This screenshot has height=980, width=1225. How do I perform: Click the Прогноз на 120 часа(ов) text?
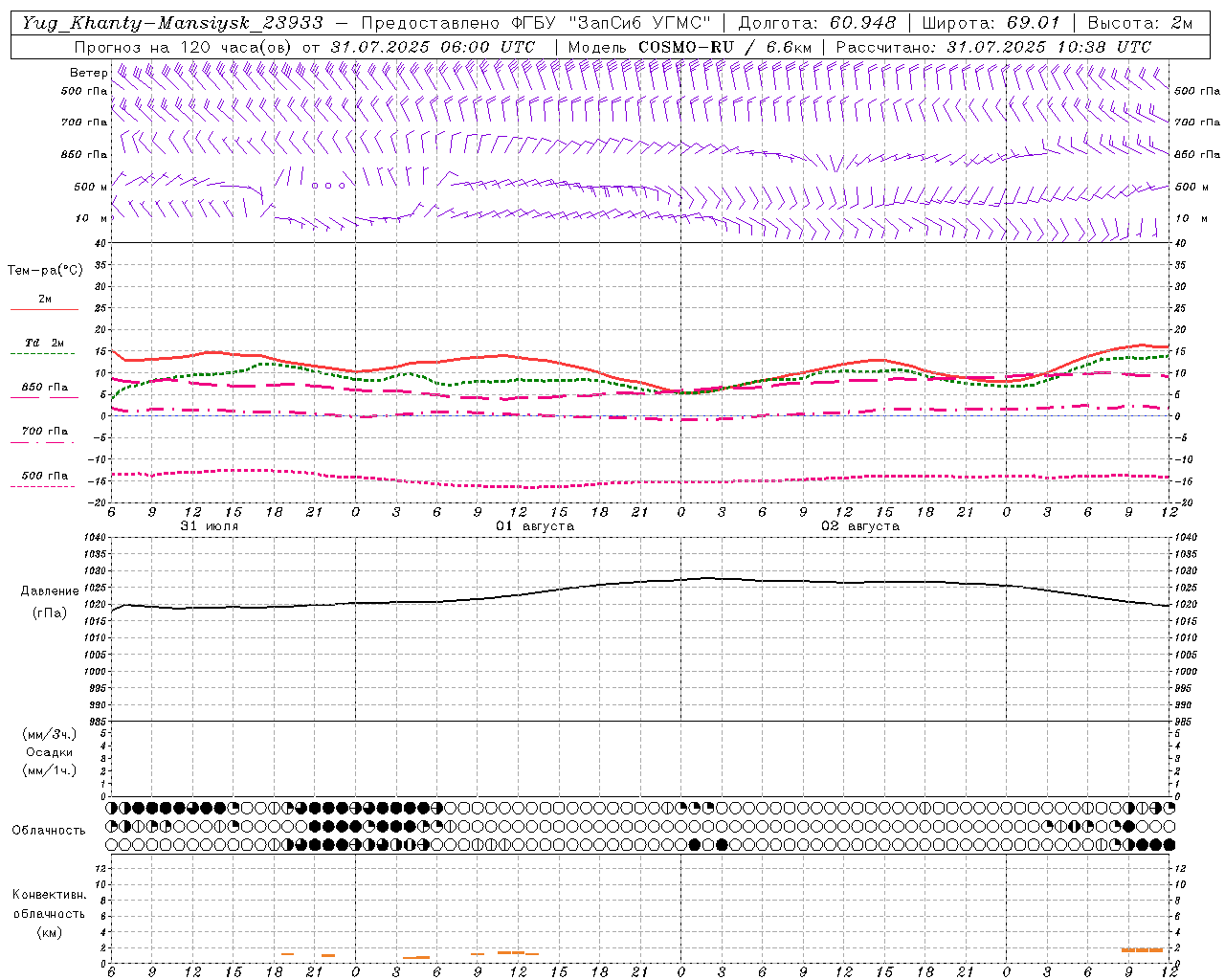pos(183,47)
